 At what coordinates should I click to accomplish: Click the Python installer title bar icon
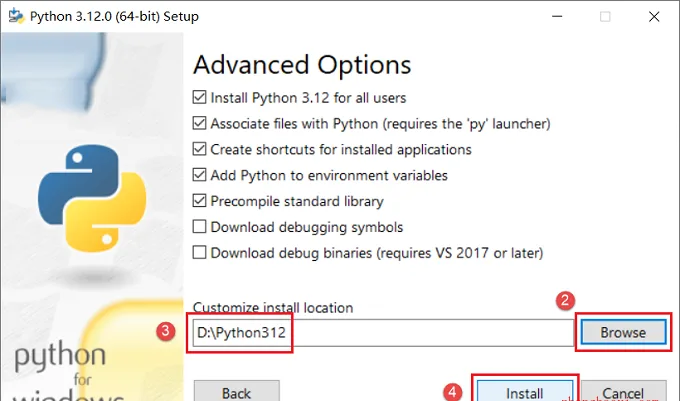16,16
